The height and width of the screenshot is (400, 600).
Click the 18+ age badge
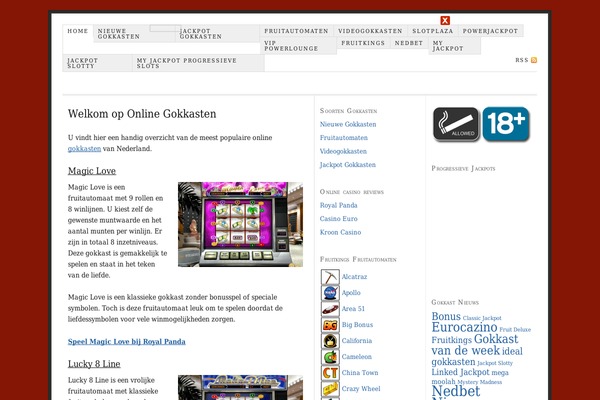click(506, 124)
